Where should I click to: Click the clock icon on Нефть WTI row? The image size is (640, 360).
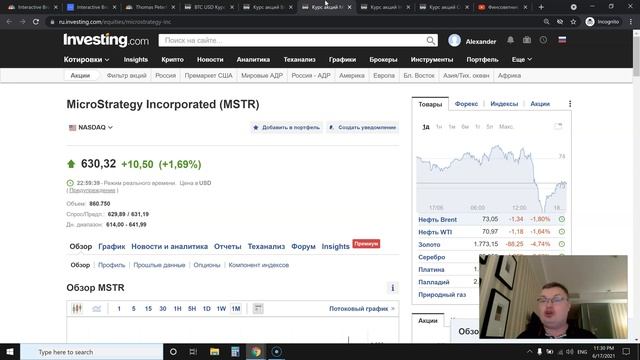click(x=562, y=231)
